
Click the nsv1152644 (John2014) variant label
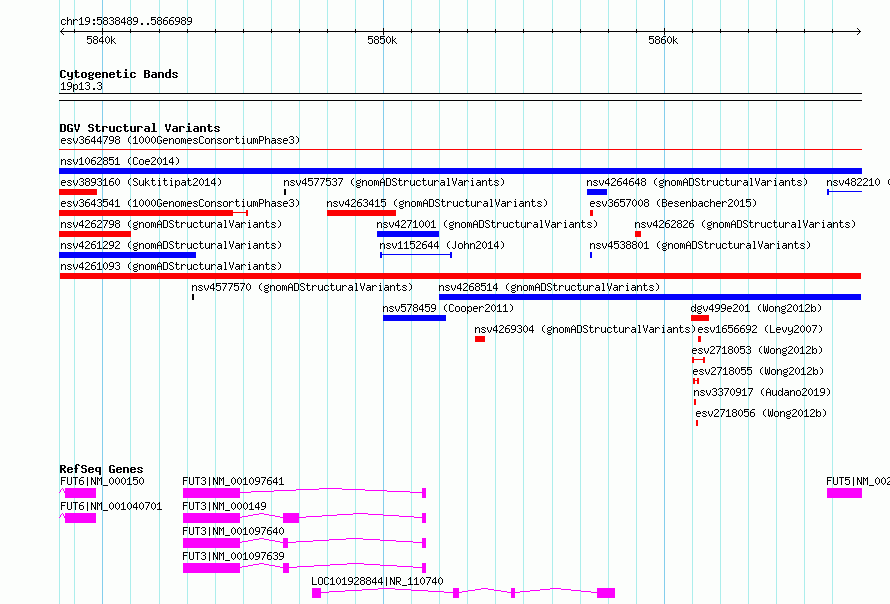point(442,245)
